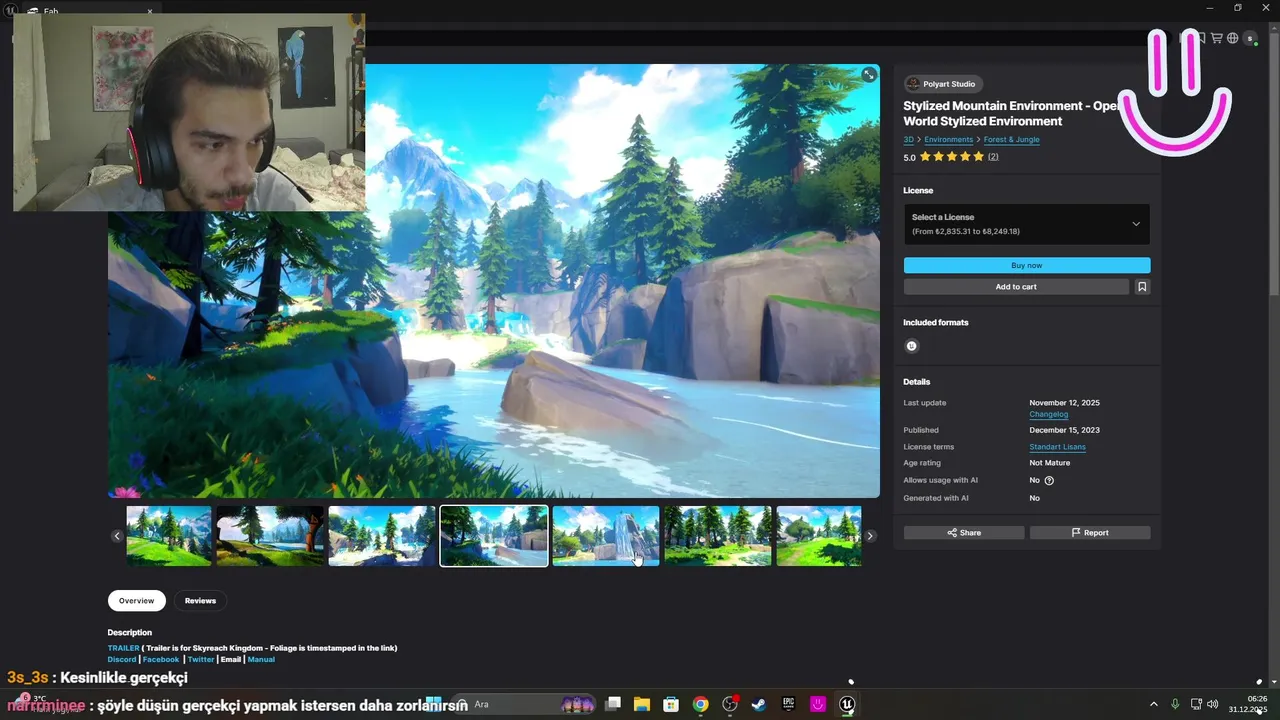Open volume control in the system tray

[1213, 704]
